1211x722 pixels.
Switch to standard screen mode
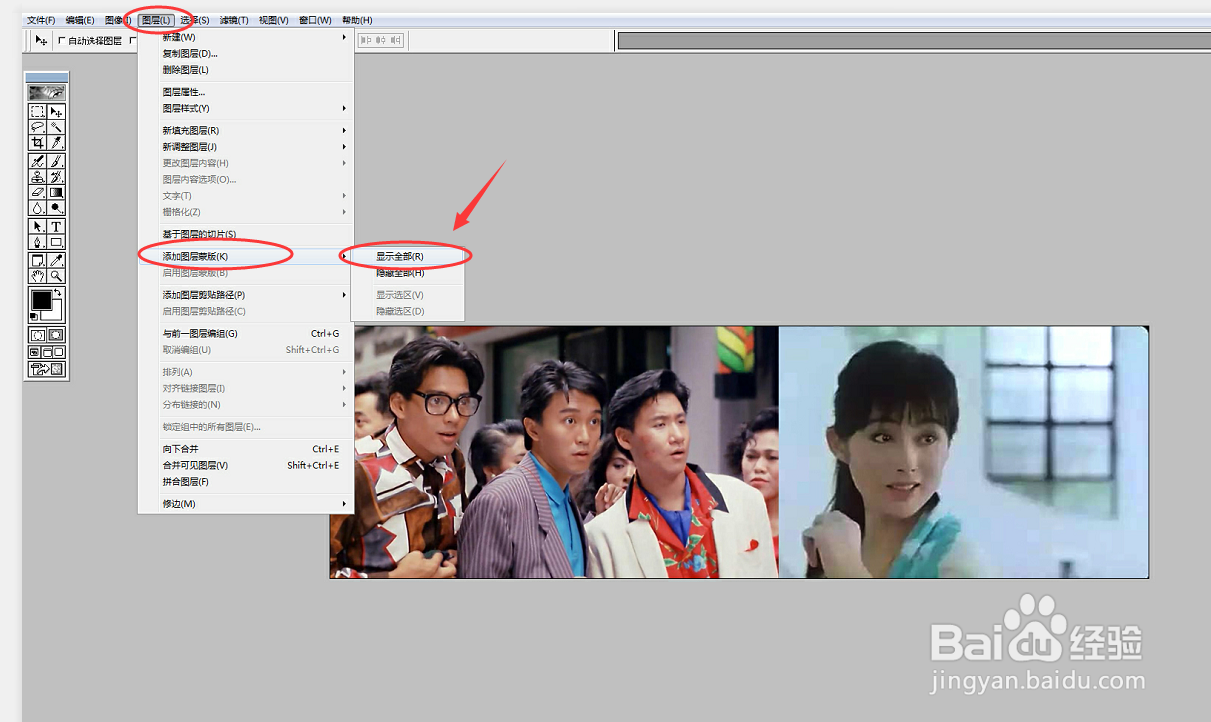click(33, 351)
